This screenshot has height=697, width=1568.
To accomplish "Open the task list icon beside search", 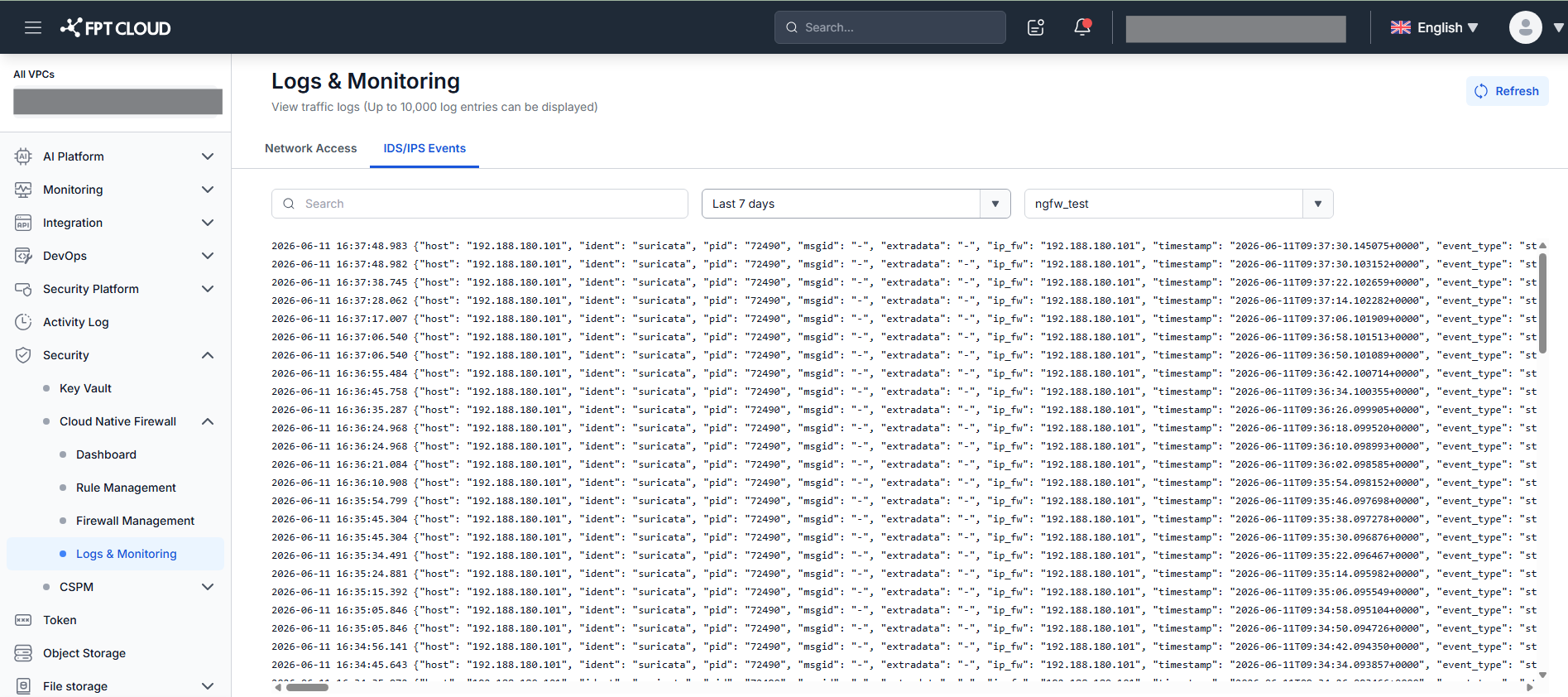I will (1036, 27).
